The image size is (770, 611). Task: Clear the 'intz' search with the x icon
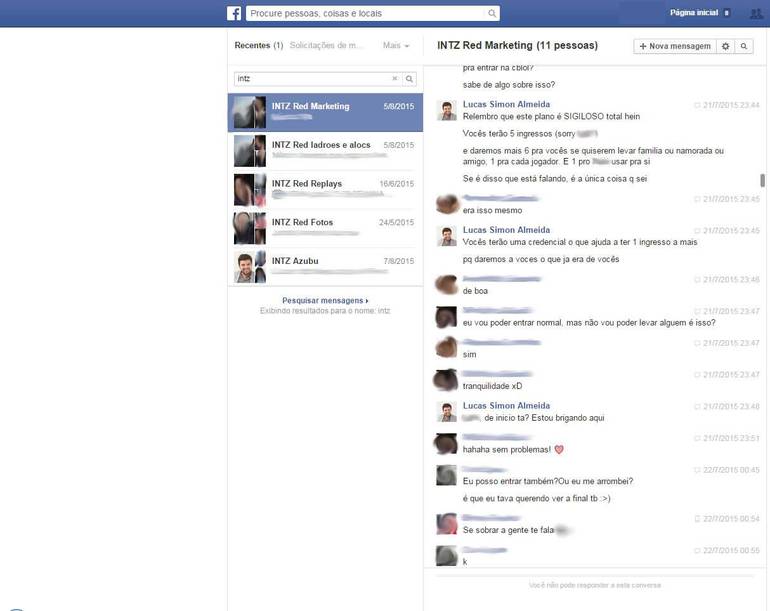pos(394,79)
